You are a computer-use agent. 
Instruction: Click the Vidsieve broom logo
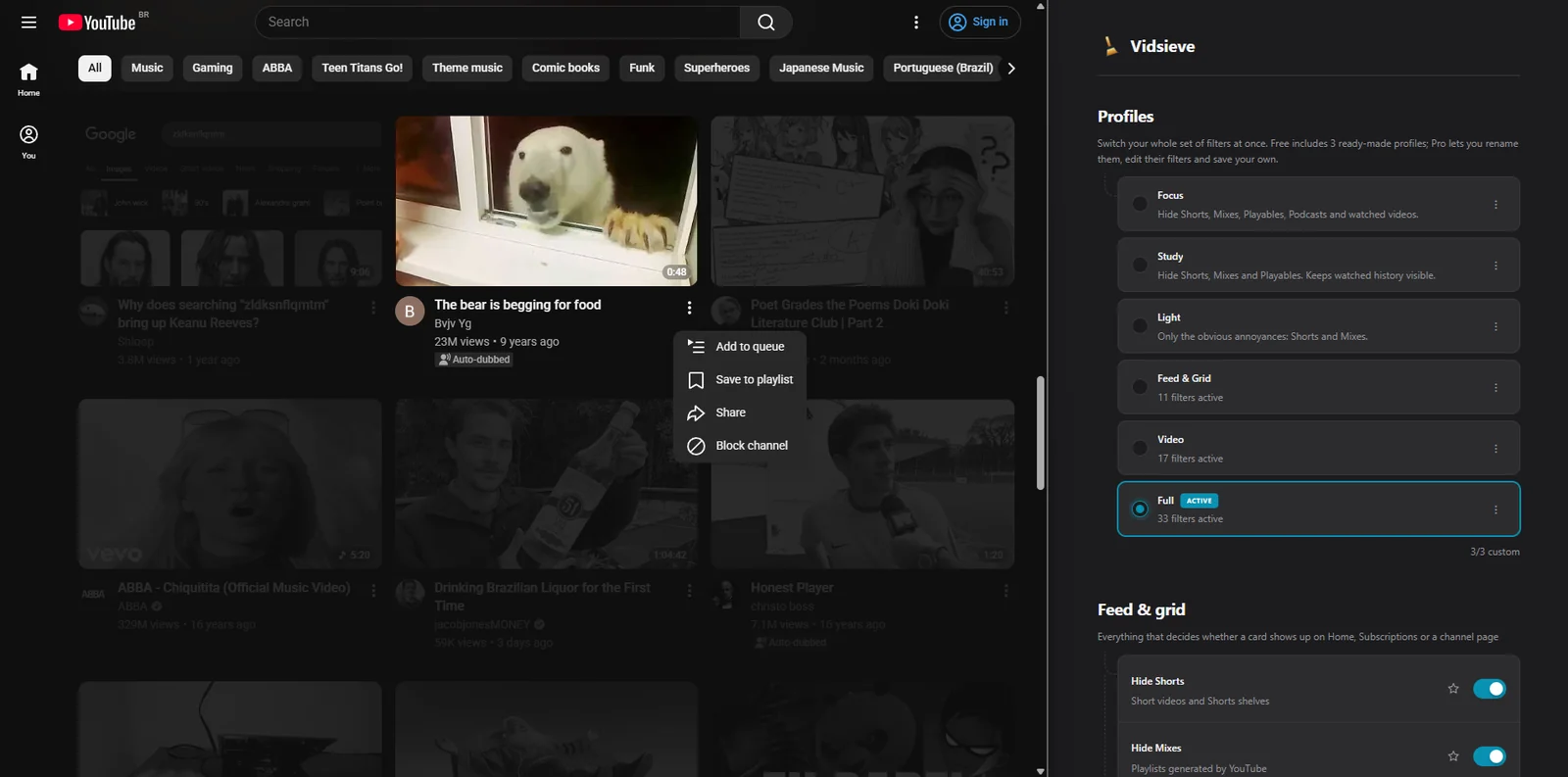(1110, 46)
